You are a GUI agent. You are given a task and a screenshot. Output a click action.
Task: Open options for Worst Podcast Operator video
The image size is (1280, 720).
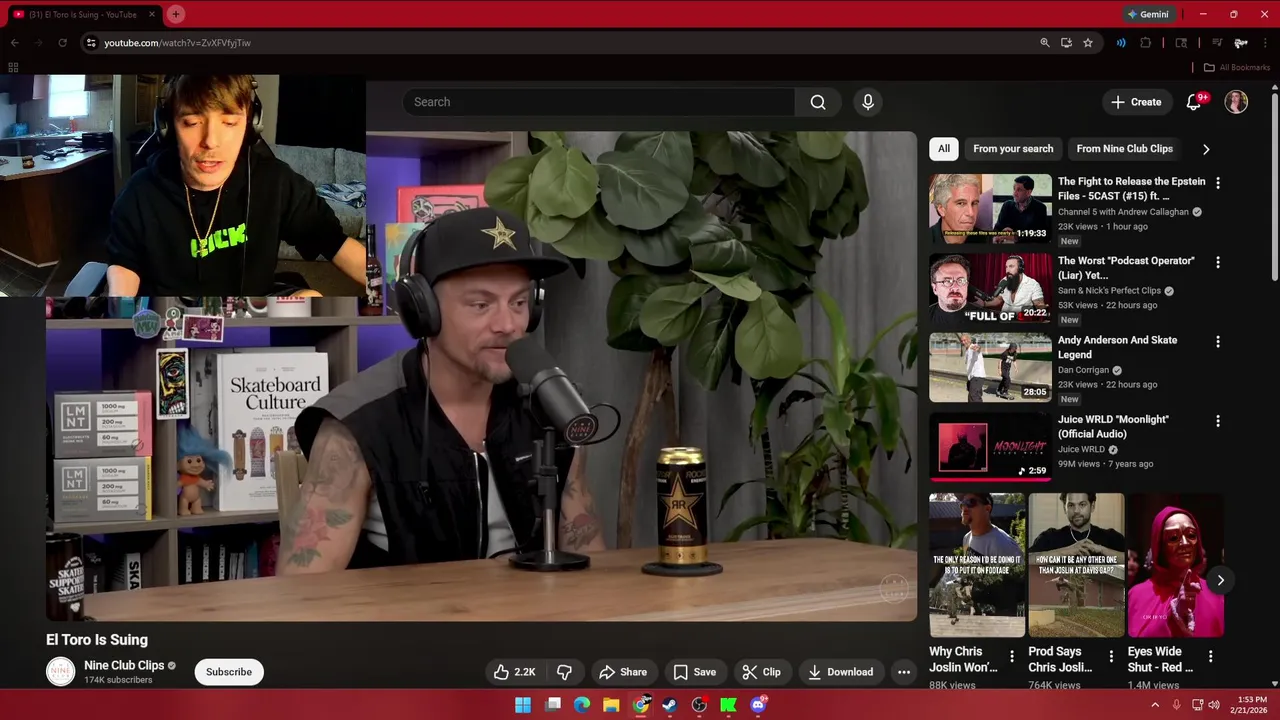coord(1217,262)
